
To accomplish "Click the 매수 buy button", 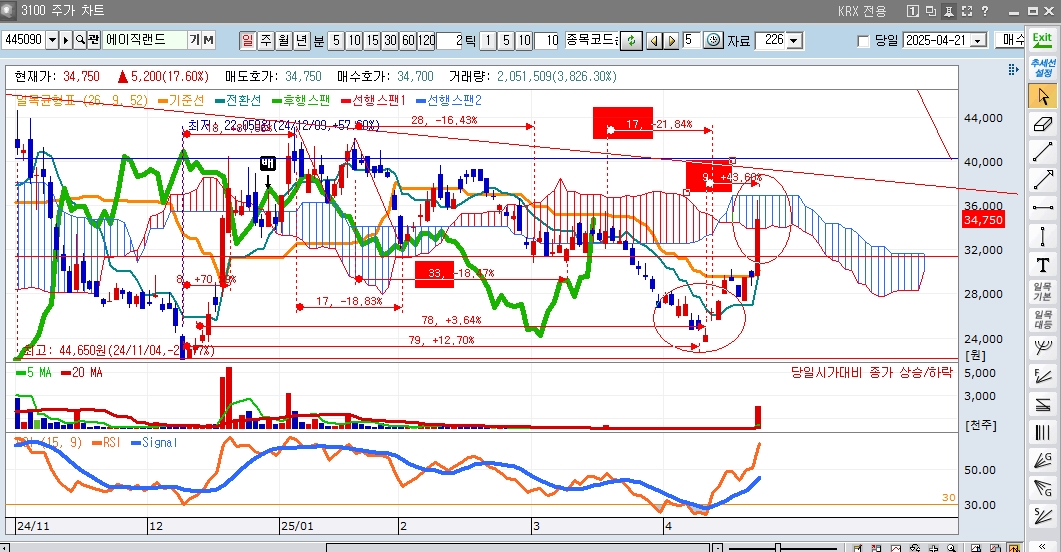I will point(1010,40).
